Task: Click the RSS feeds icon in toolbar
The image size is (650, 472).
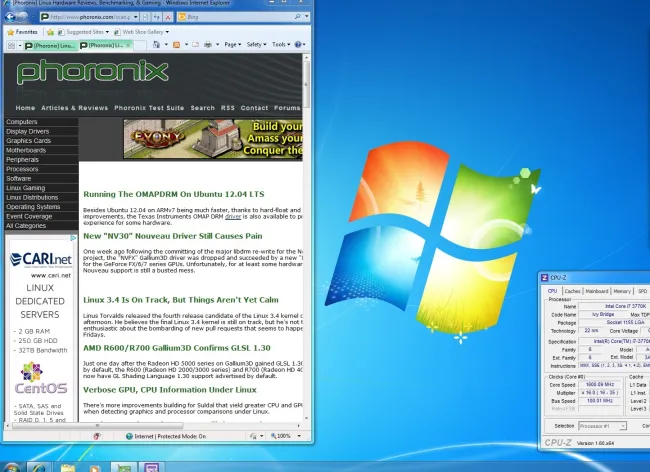Action: tap(176, 45)
